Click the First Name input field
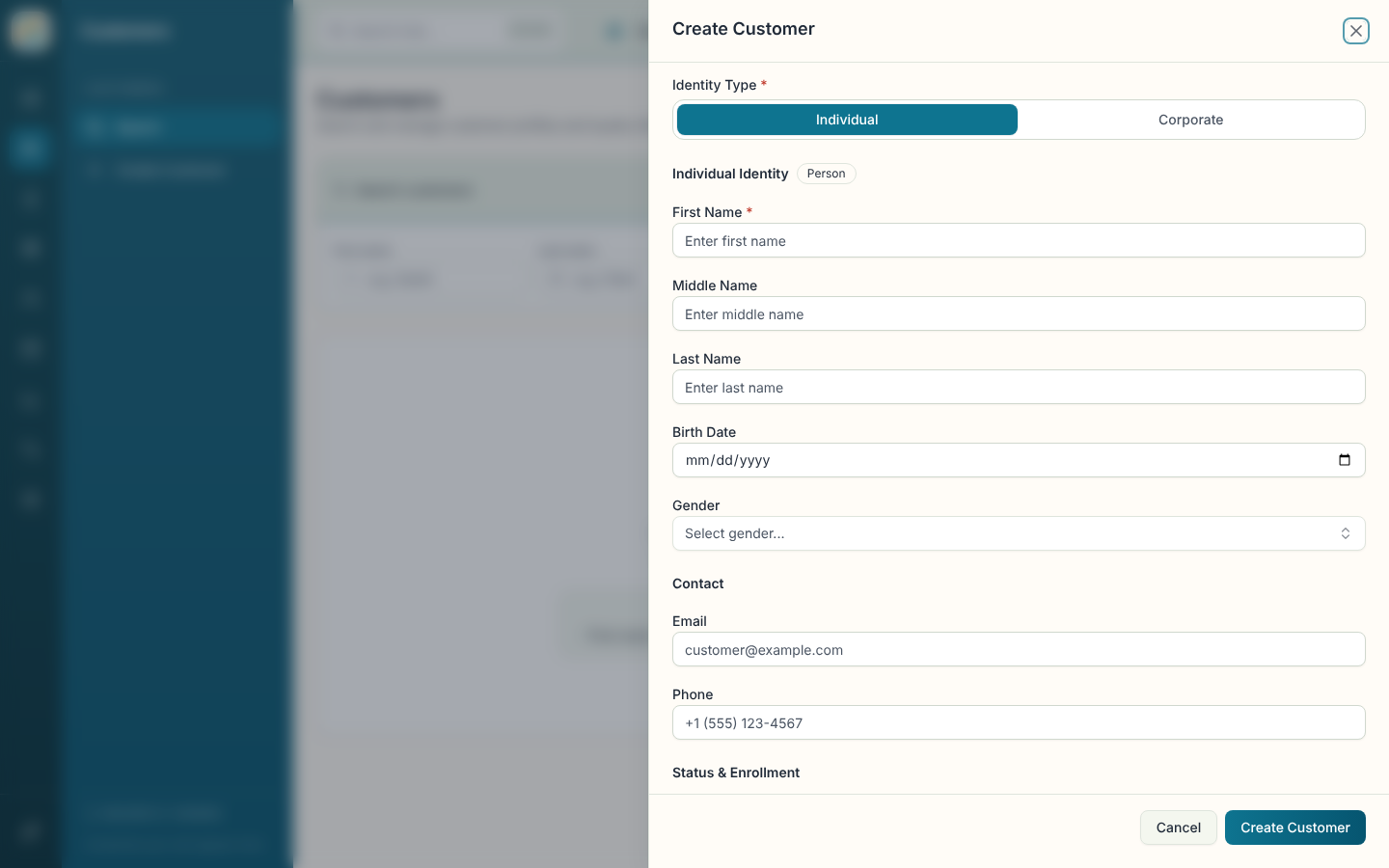 coord(1019,241)
